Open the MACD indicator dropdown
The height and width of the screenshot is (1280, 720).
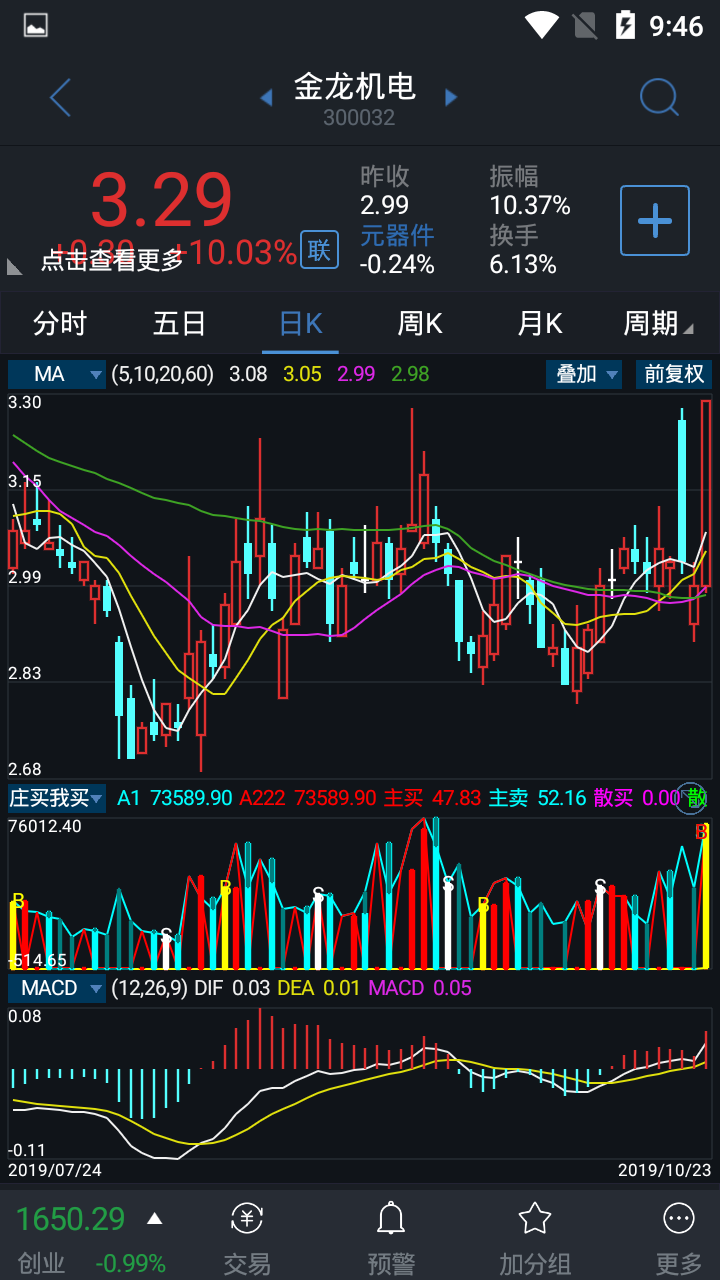pyautogui.click(x=57, y=988)
